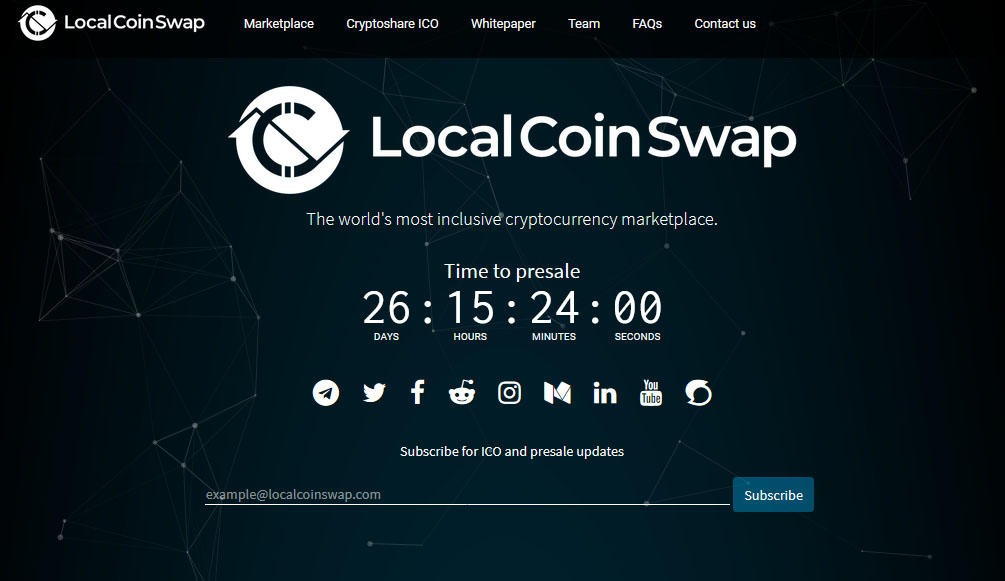Screen dimensions: 1005x581
Task: Click the large LocalCoinSwap hero logo
Action: [512, 139]
